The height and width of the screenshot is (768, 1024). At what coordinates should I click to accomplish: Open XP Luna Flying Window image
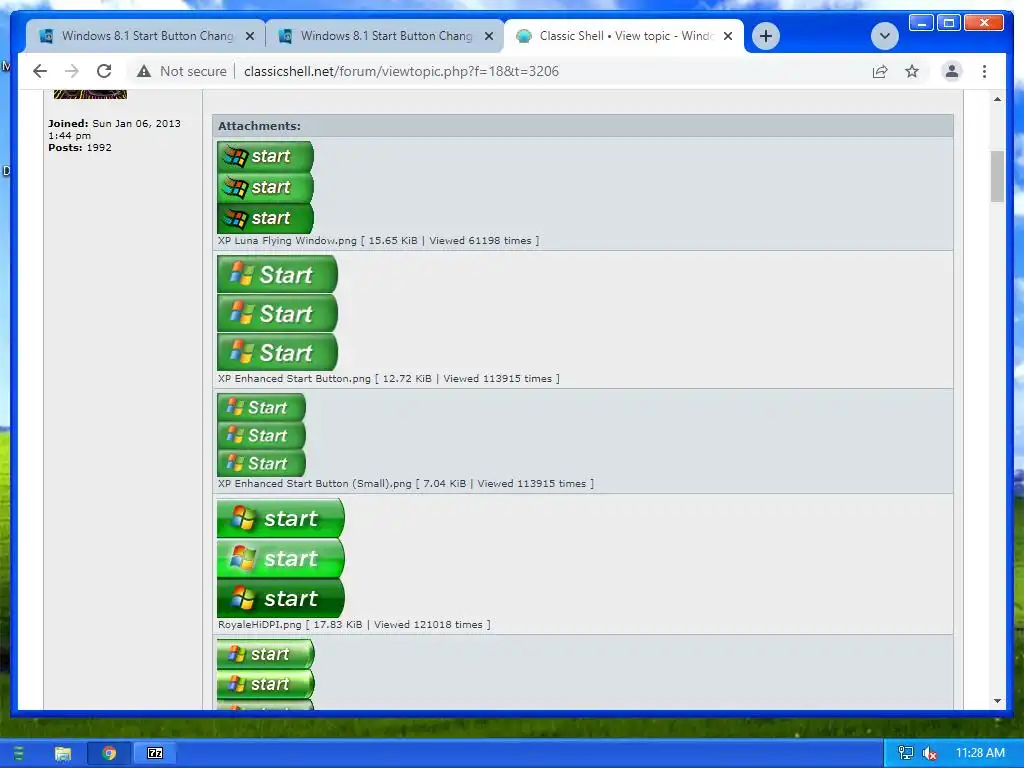[x=265, y=187]
